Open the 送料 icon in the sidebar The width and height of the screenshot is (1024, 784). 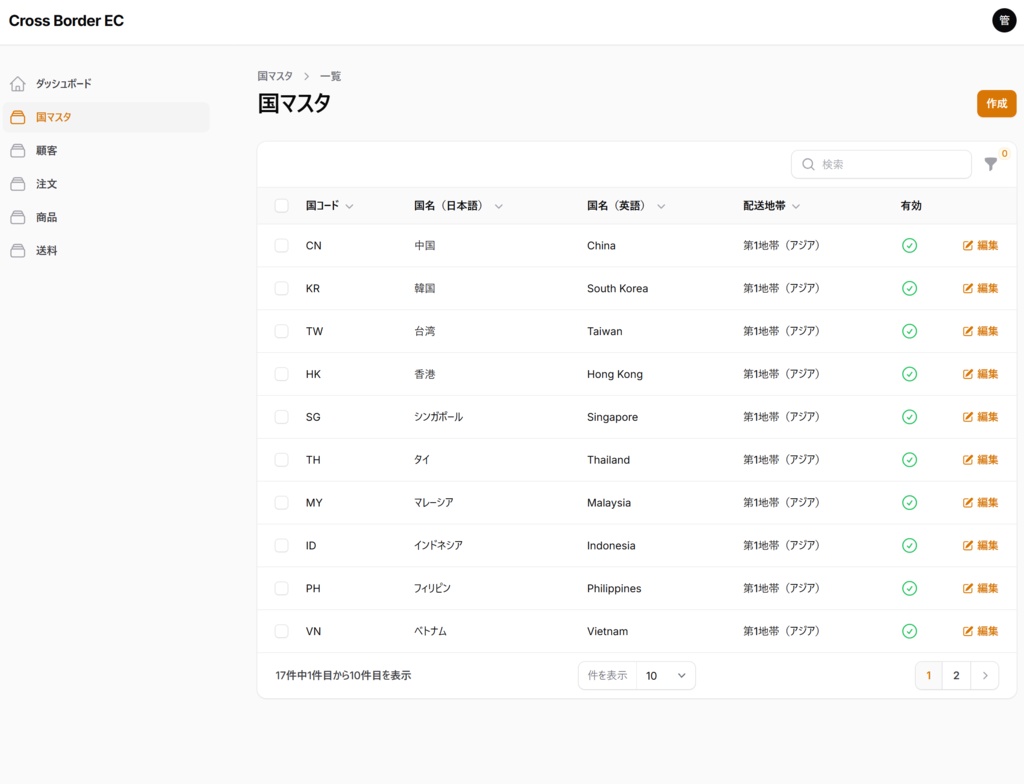click(x=17, y=250)
